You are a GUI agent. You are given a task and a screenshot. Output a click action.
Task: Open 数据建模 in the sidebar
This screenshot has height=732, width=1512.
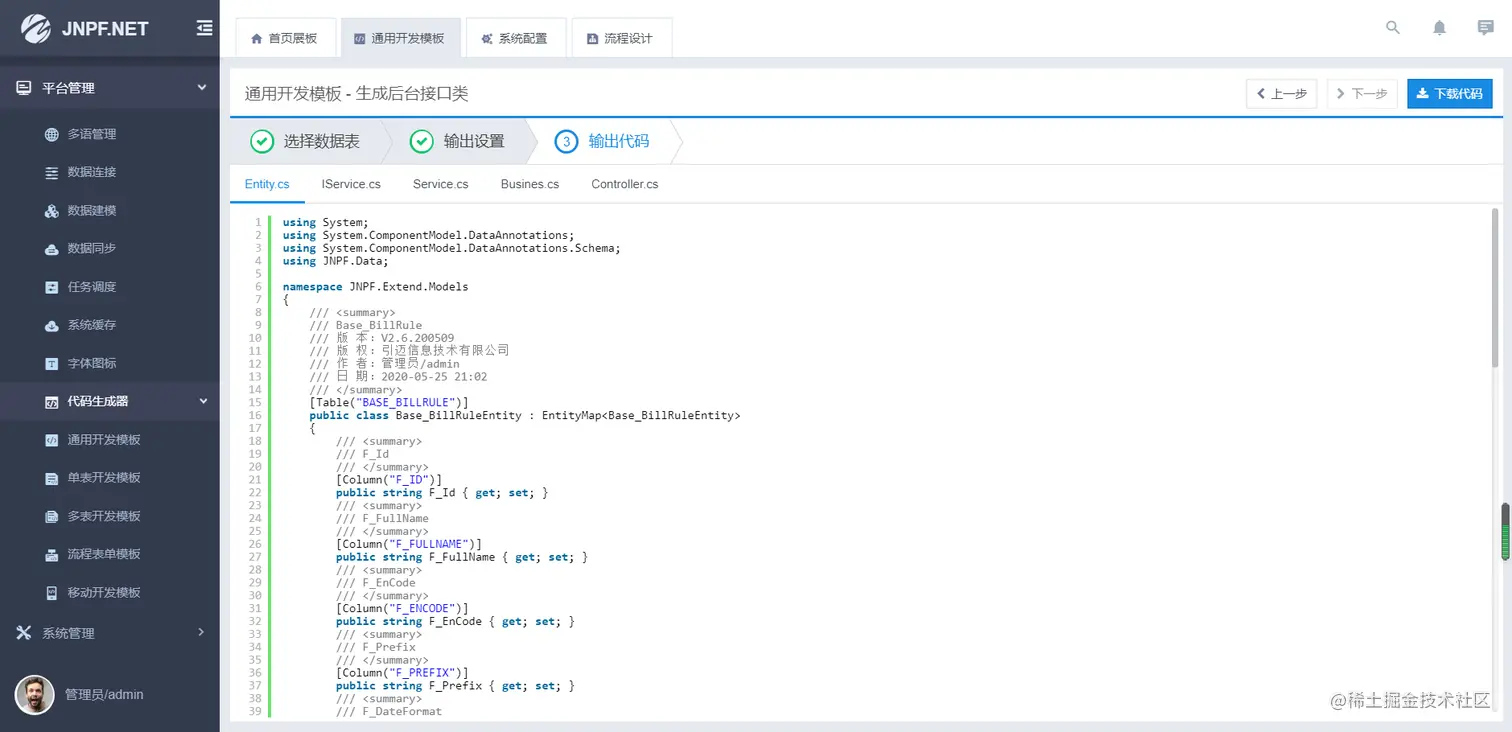tap(110, 211)
